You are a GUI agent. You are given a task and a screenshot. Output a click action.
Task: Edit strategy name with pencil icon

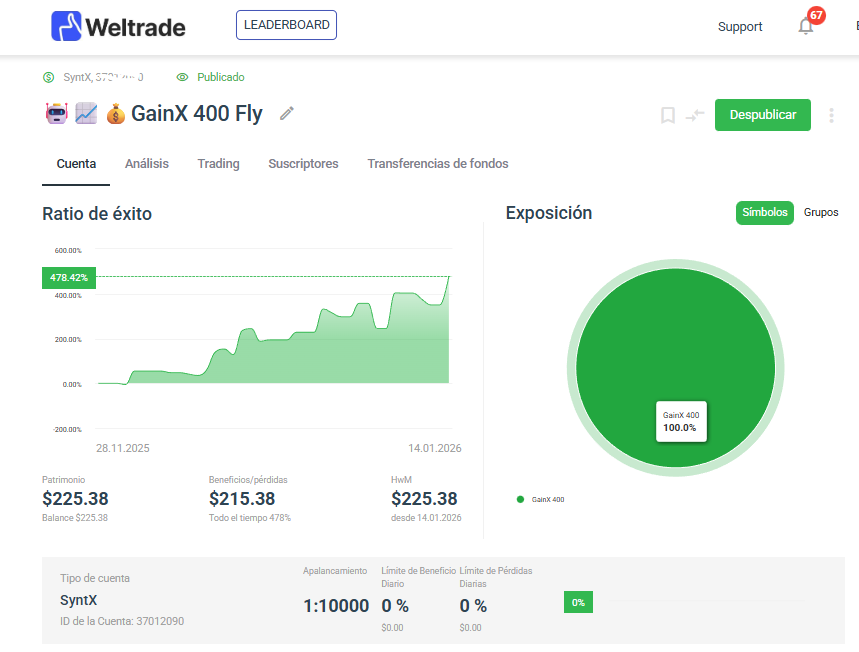(x=287, y=113)
